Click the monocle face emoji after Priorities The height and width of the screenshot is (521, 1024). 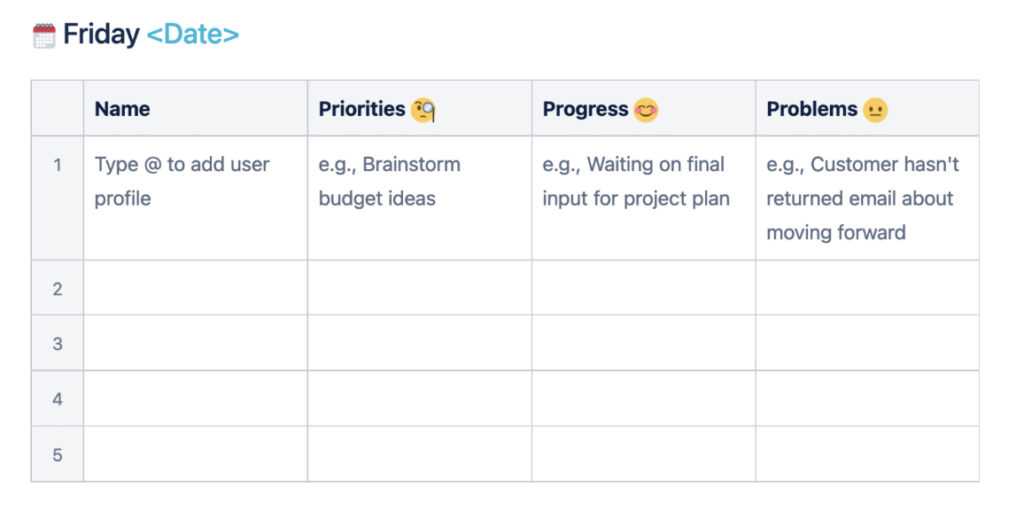click(x=423, y=110)
